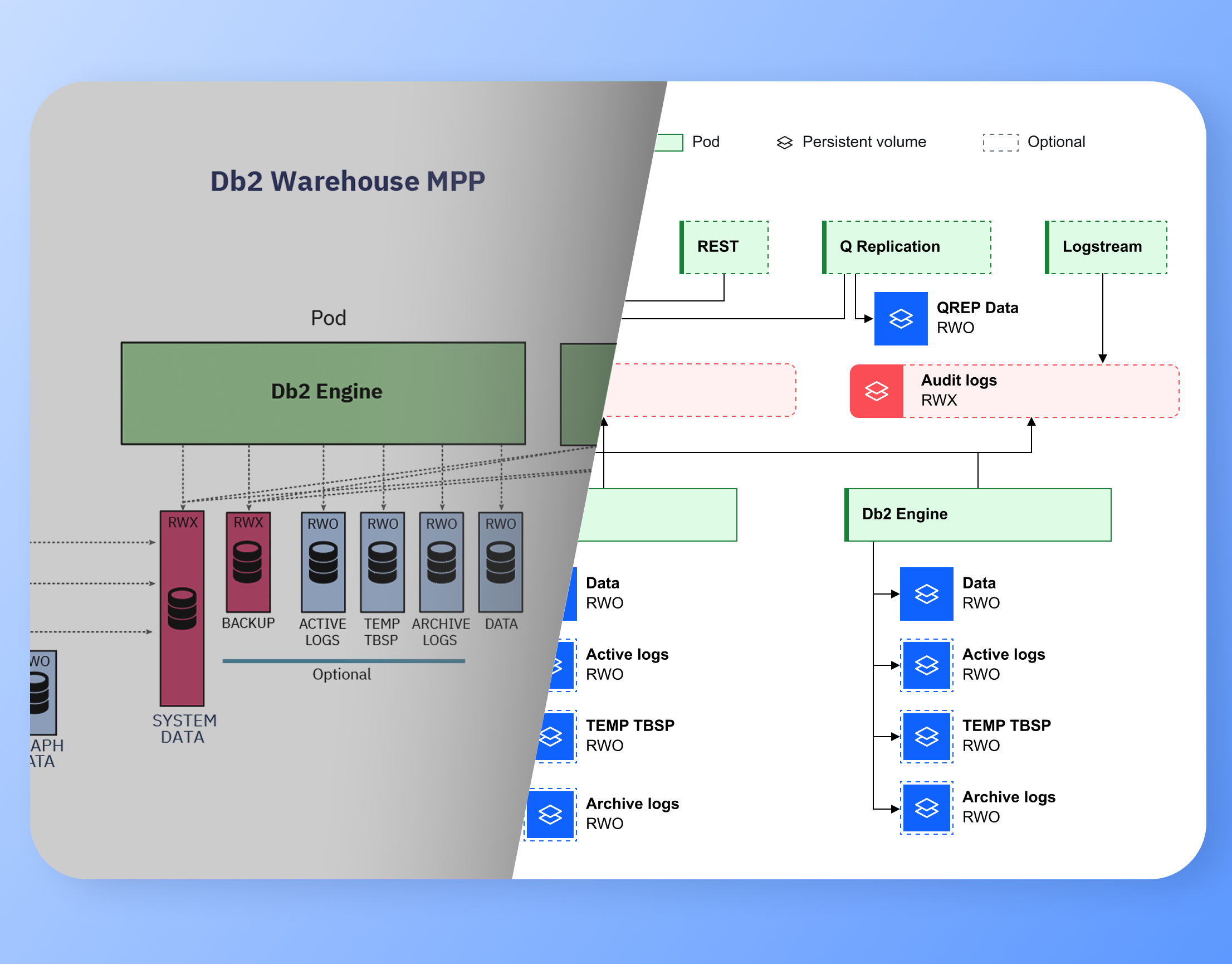Select the Logstream pod box
This screenshot has width=1232, height=964.
click(x=1106, y=247)
